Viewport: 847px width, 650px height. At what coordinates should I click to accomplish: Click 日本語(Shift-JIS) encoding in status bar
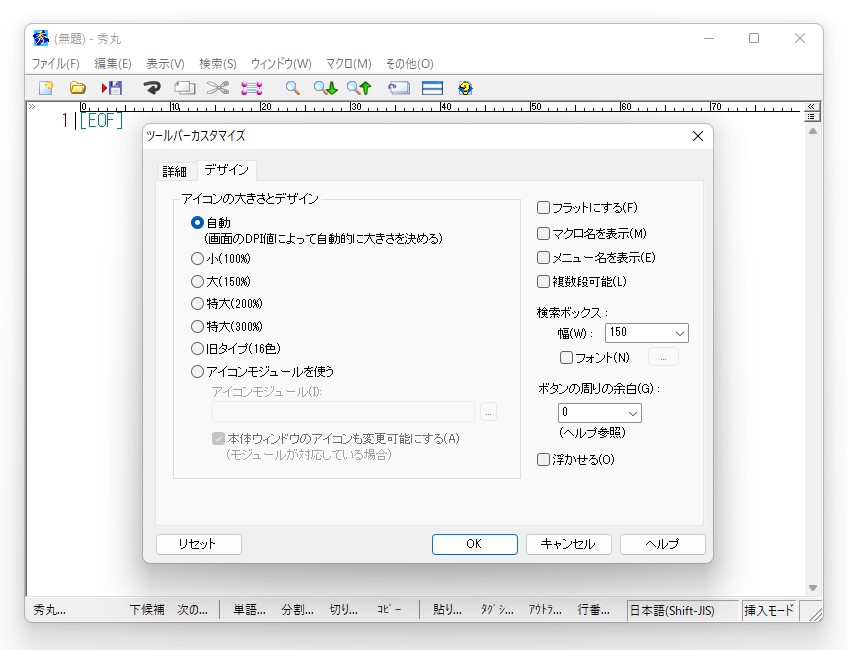pyautogui.click(x=682, y=611)
